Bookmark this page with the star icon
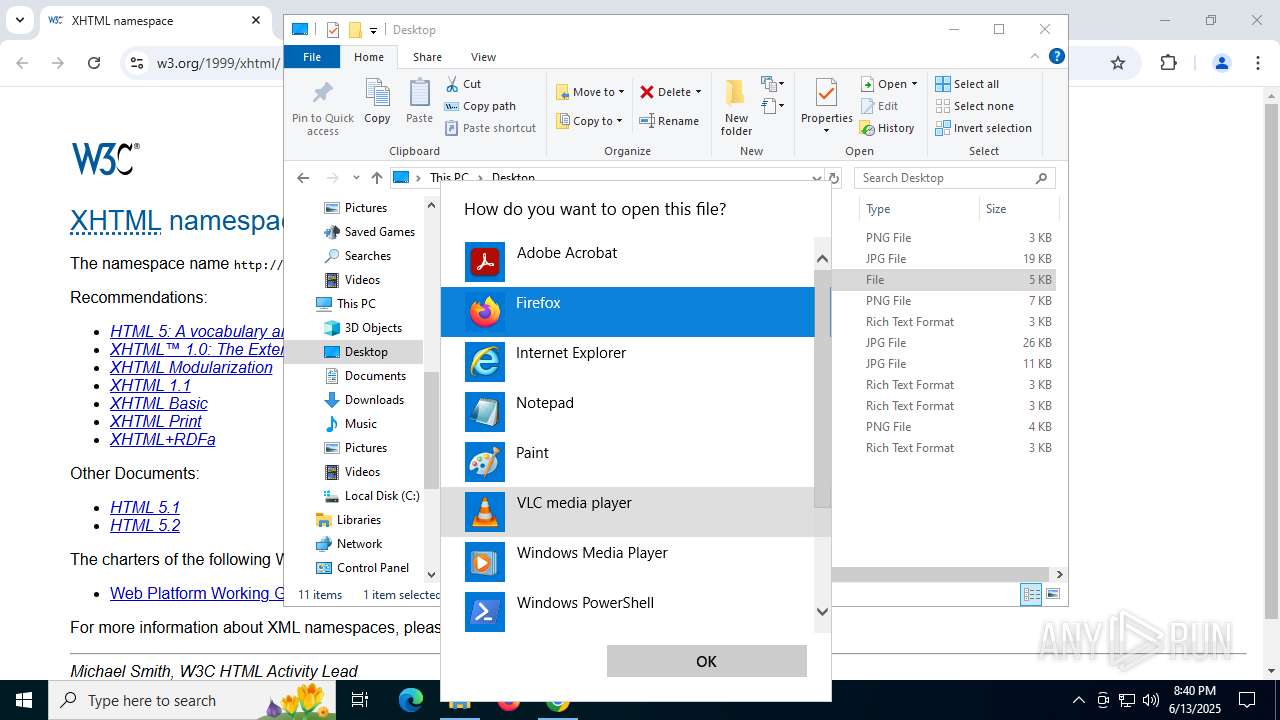This screenshot has height=720, width=1280. (1118, 63)
